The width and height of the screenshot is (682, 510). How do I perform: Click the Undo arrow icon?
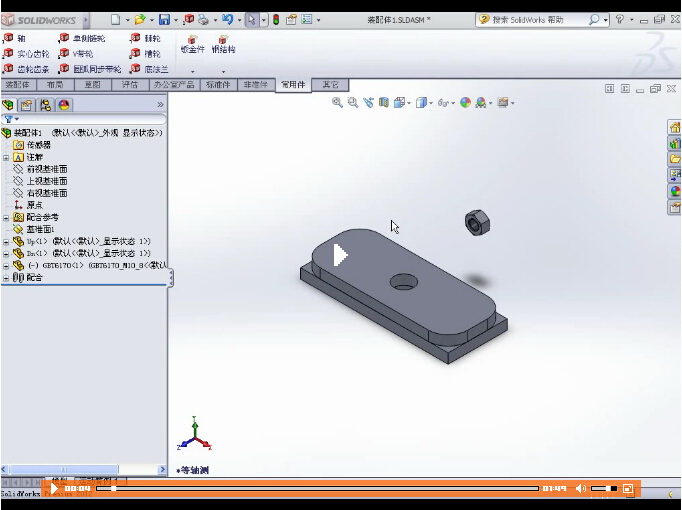pyautogui.click(x=227, y=20)
